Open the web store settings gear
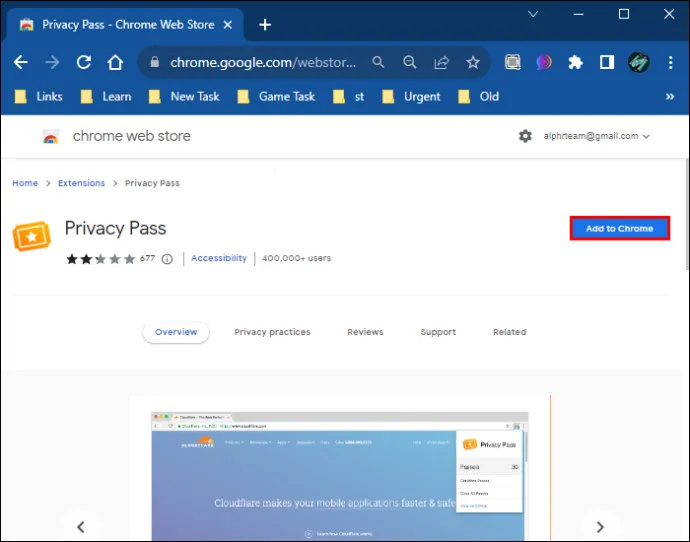This screenshot has height=542, width=690. [525, 136]
